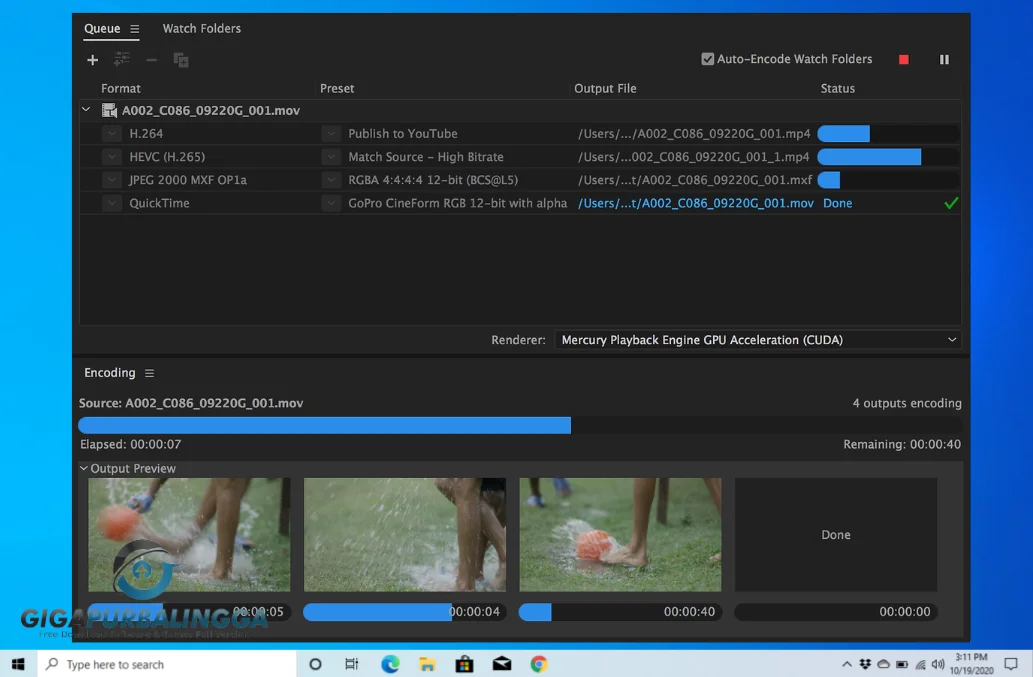Click the A002_C086_09220G_001.mxf output path
Image resolution: width=1033 pixels, height=677 pixels.
point(695,180)
